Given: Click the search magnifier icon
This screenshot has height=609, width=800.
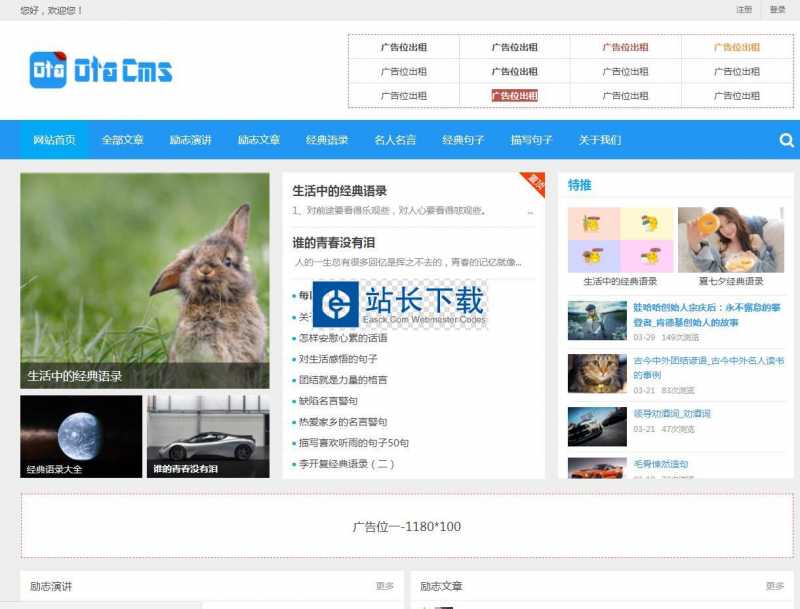Looking at the screenshot, I should coord(786,140).
